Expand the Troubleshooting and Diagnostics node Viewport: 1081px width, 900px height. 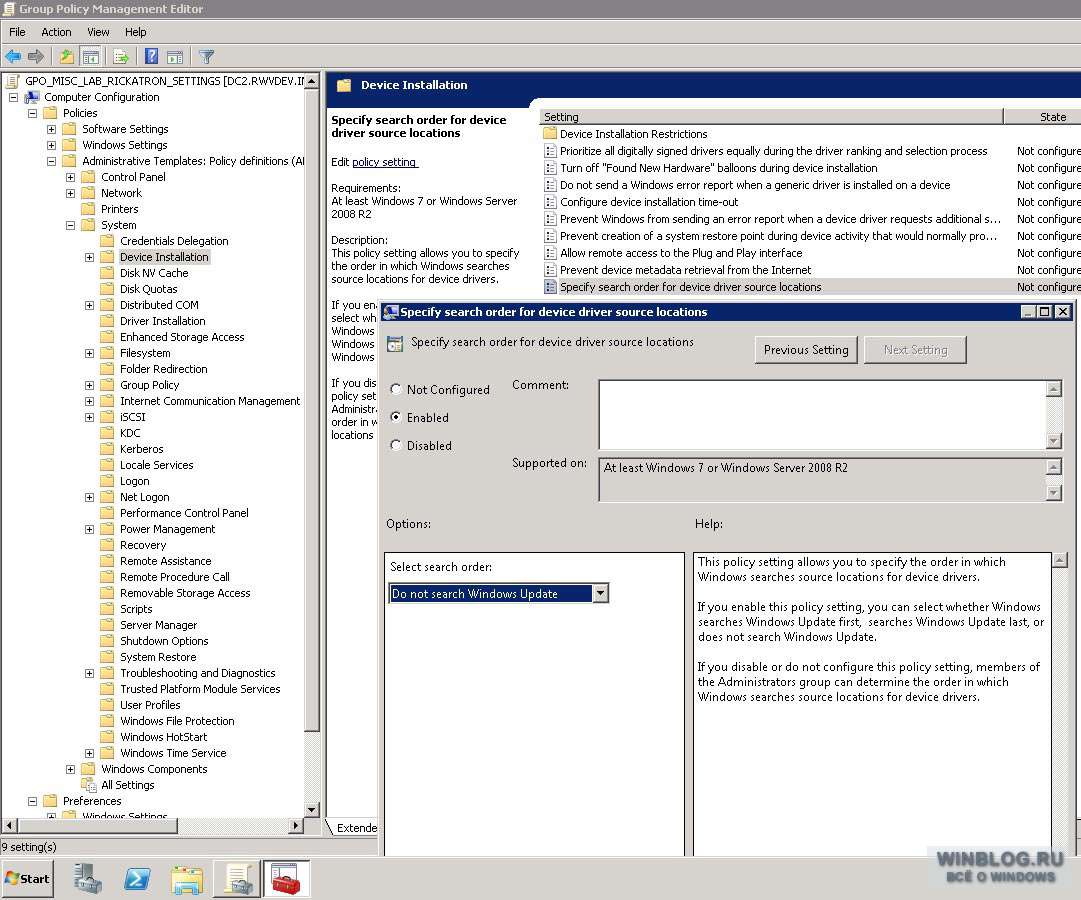90,673
